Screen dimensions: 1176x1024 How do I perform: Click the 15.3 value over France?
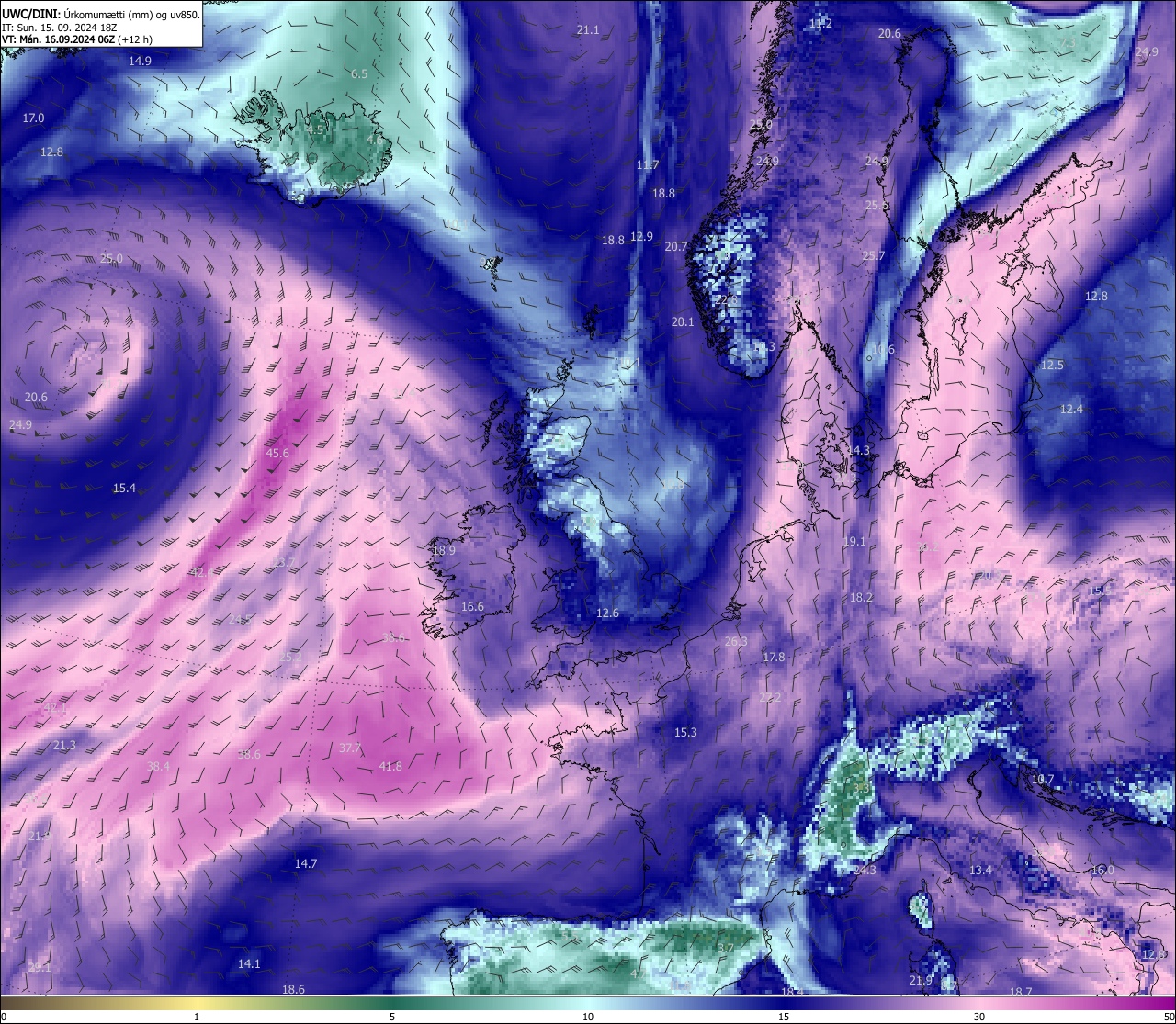click(685, 732)
